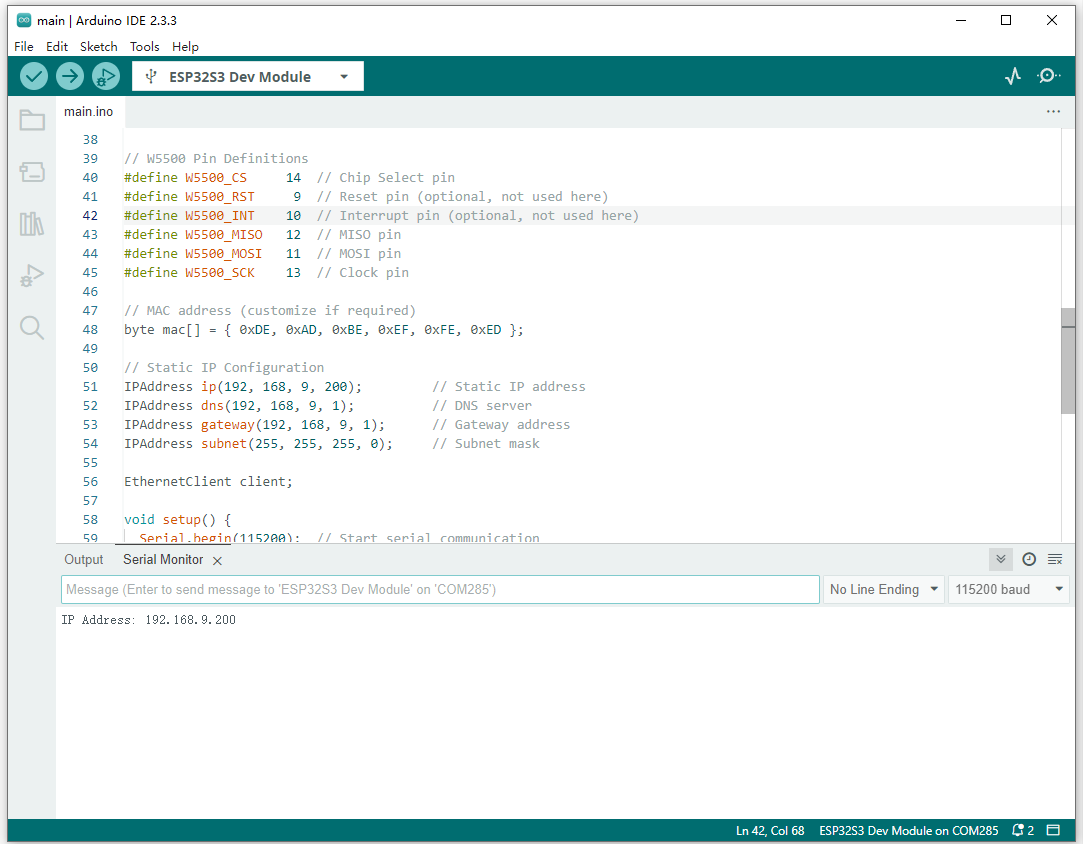The width and height of the screenshot is (1083, 844).
Task: Switch to the Output tab
Action: pos(84,560)
